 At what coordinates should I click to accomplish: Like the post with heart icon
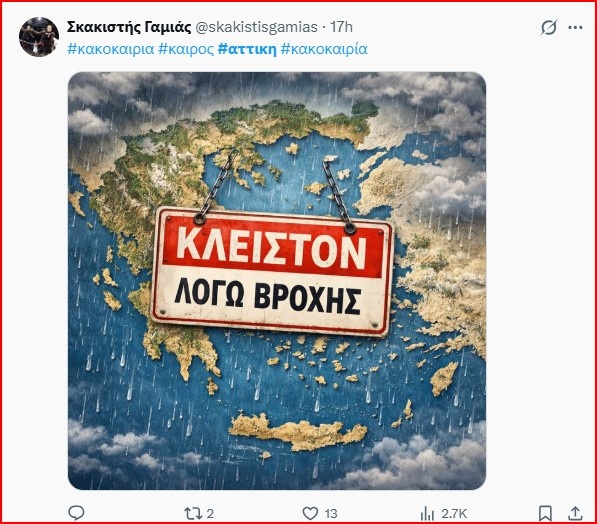coord(310,513)
